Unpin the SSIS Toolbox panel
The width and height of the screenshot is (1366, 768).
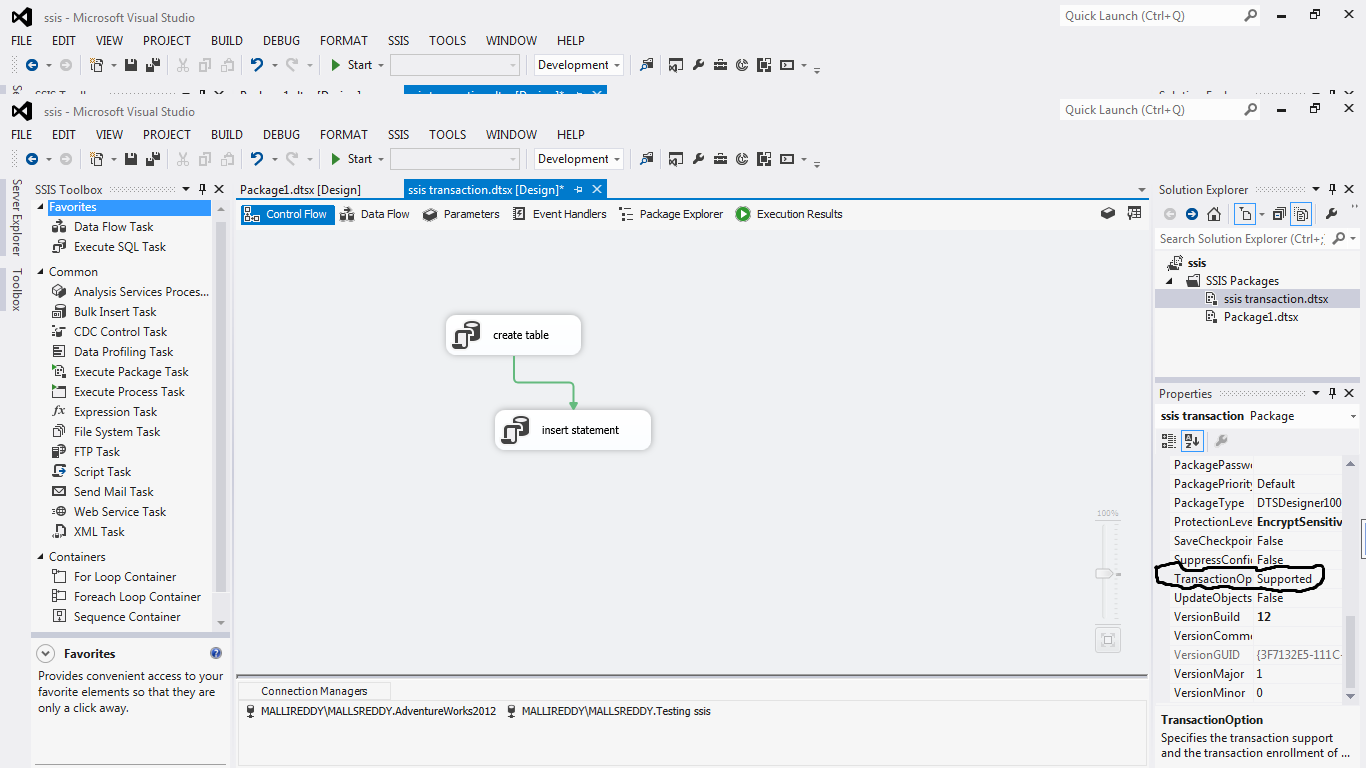(203, 188)
